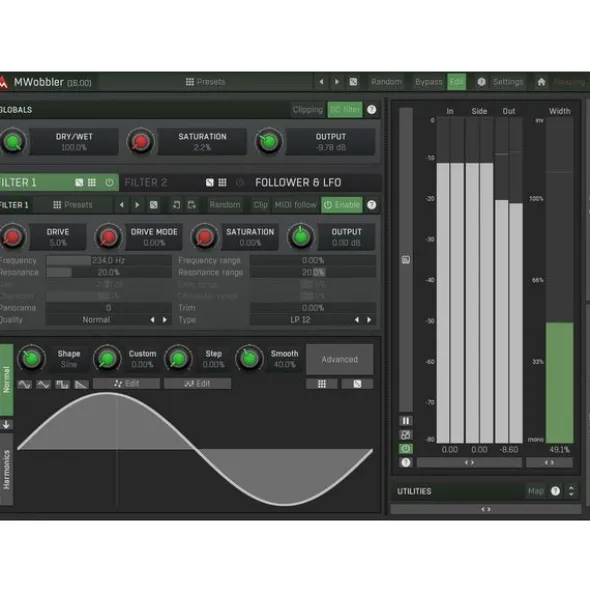Select next Quality option with right arrow

165,320
